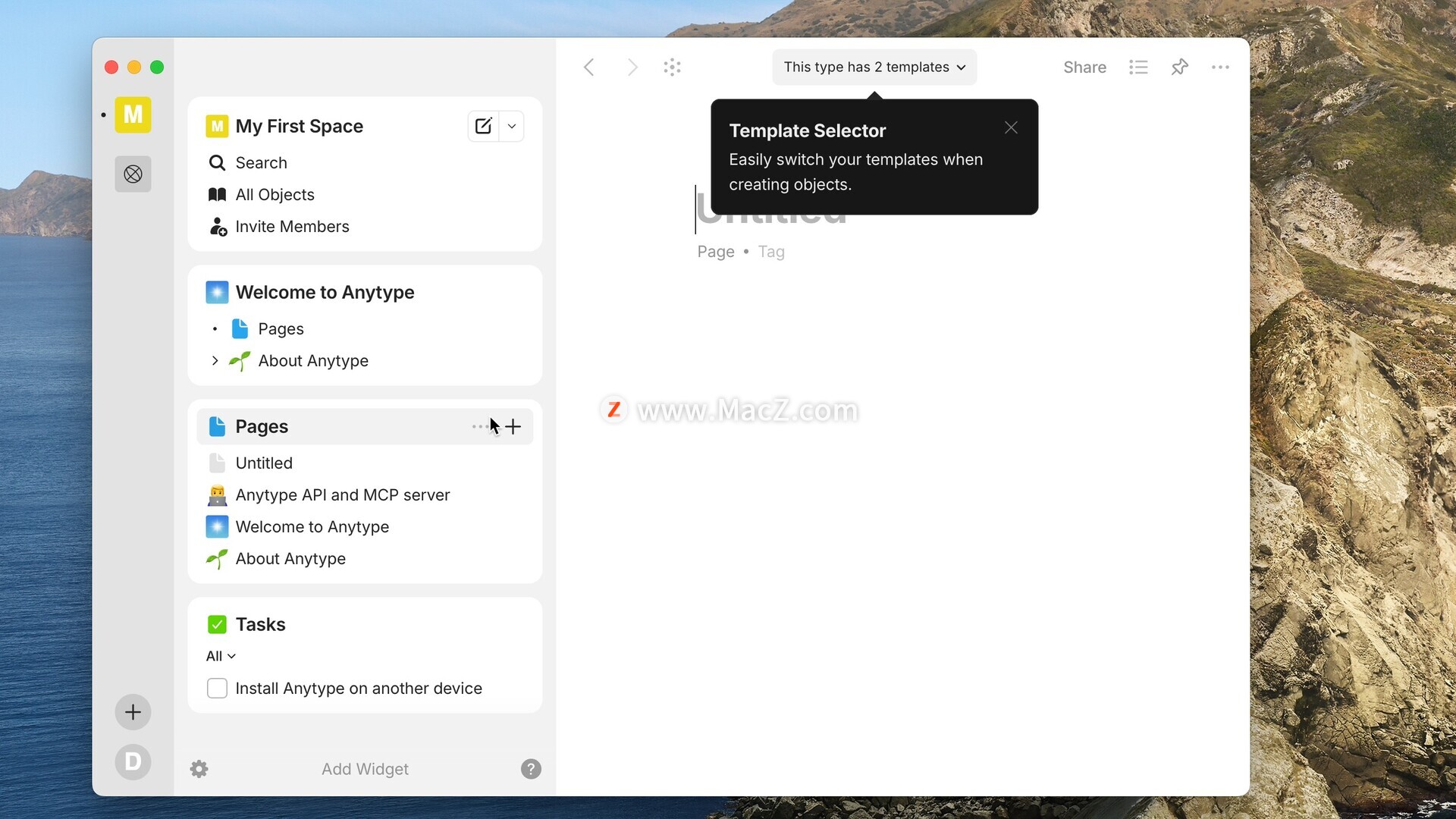Click the Invite Members person icon
Image resolution: width=1456 pixels, height=819 pixels.
pos(218,227)
